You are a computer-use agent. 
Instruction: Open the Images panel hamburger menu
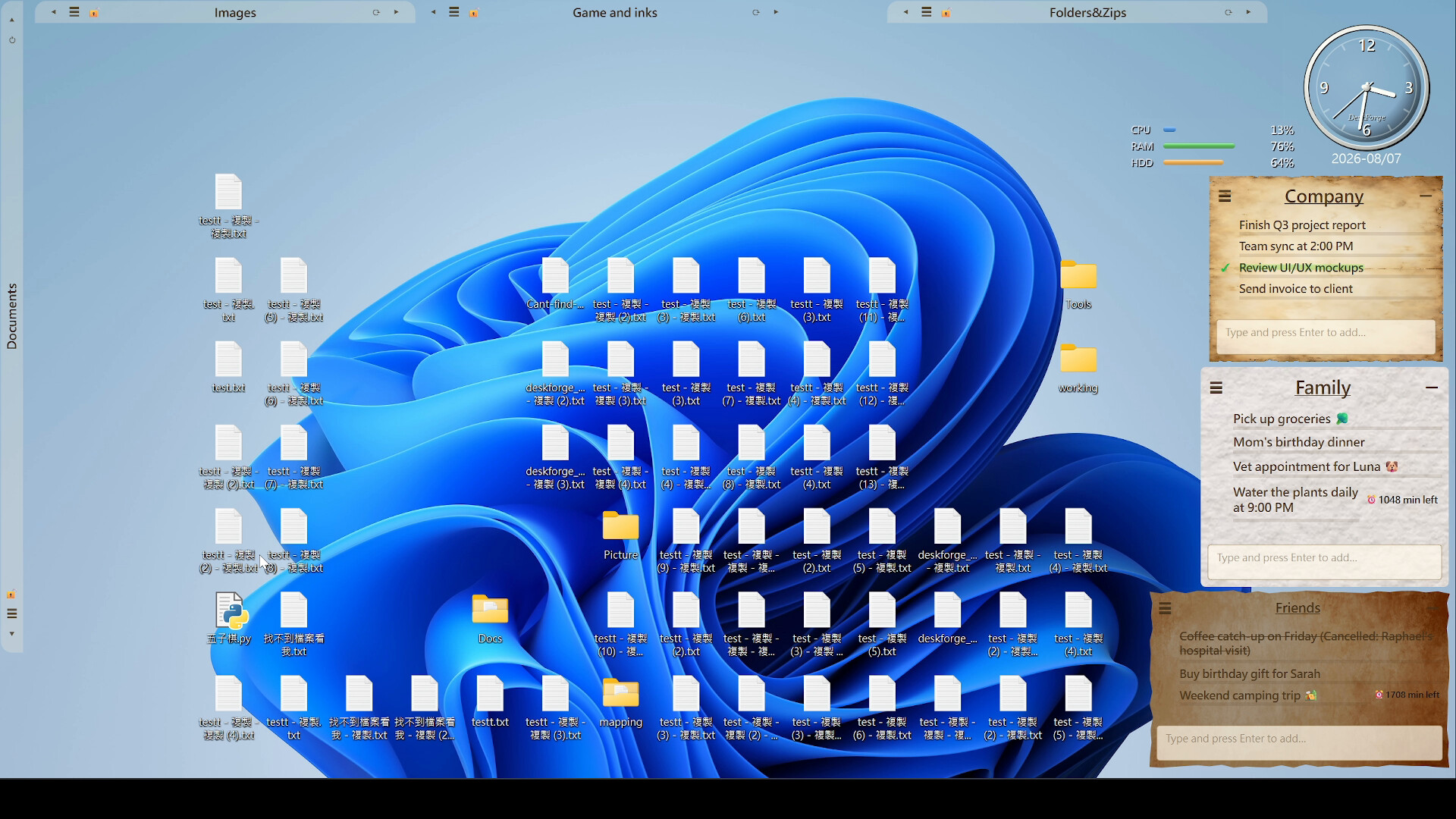point(74,12)
